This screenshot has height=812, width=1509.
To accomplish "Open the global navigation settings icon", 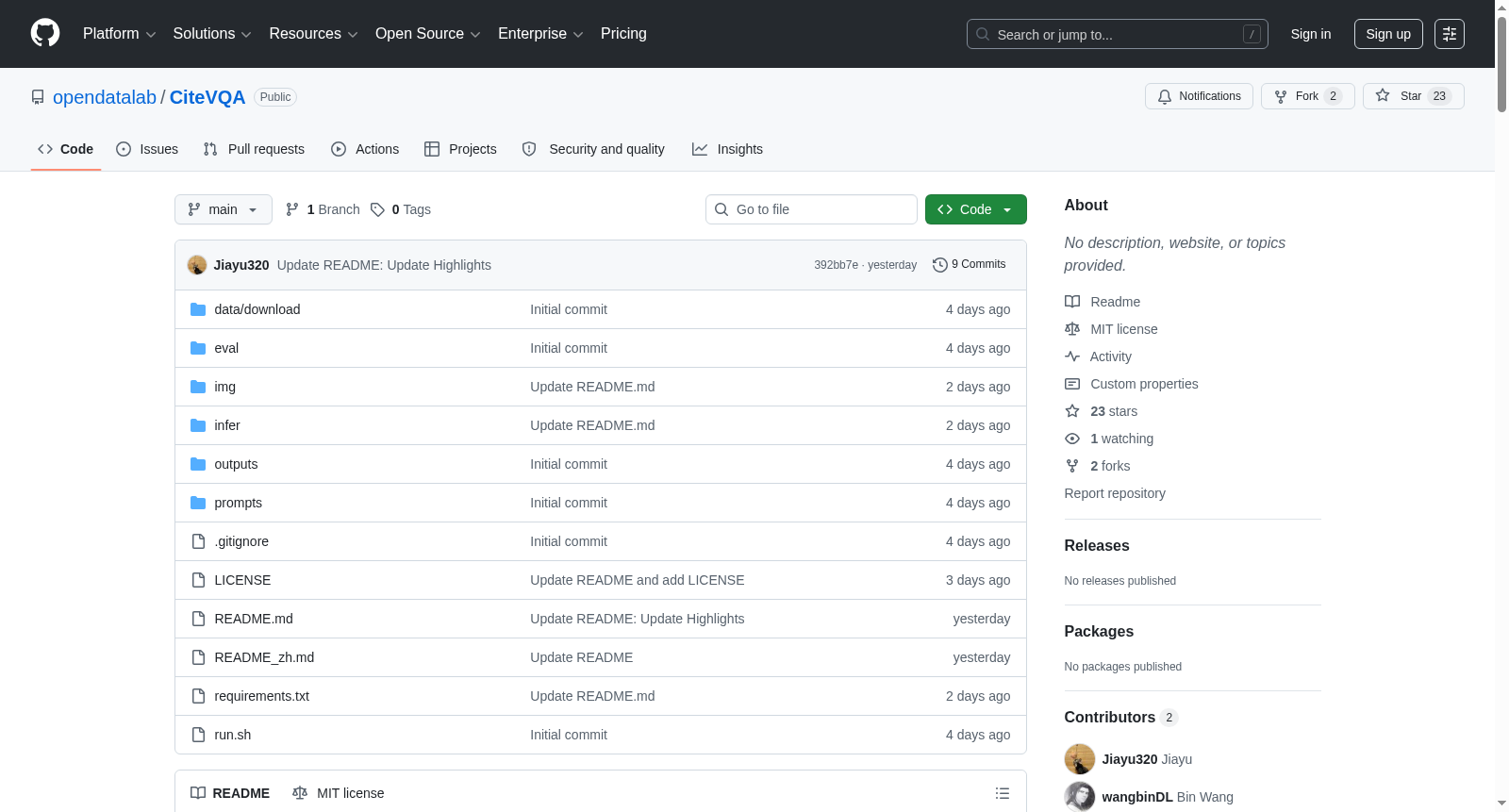I will point(1450,34).
